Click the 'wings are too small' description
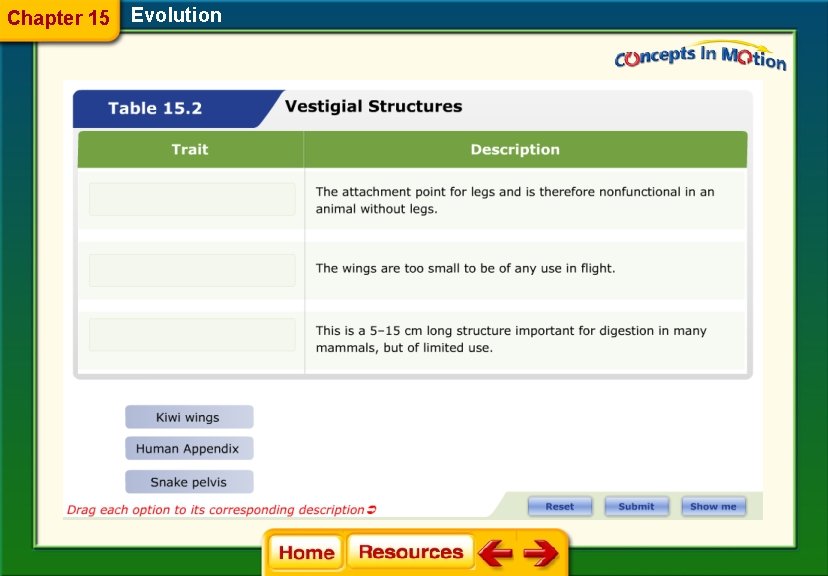 coord(465,268)
